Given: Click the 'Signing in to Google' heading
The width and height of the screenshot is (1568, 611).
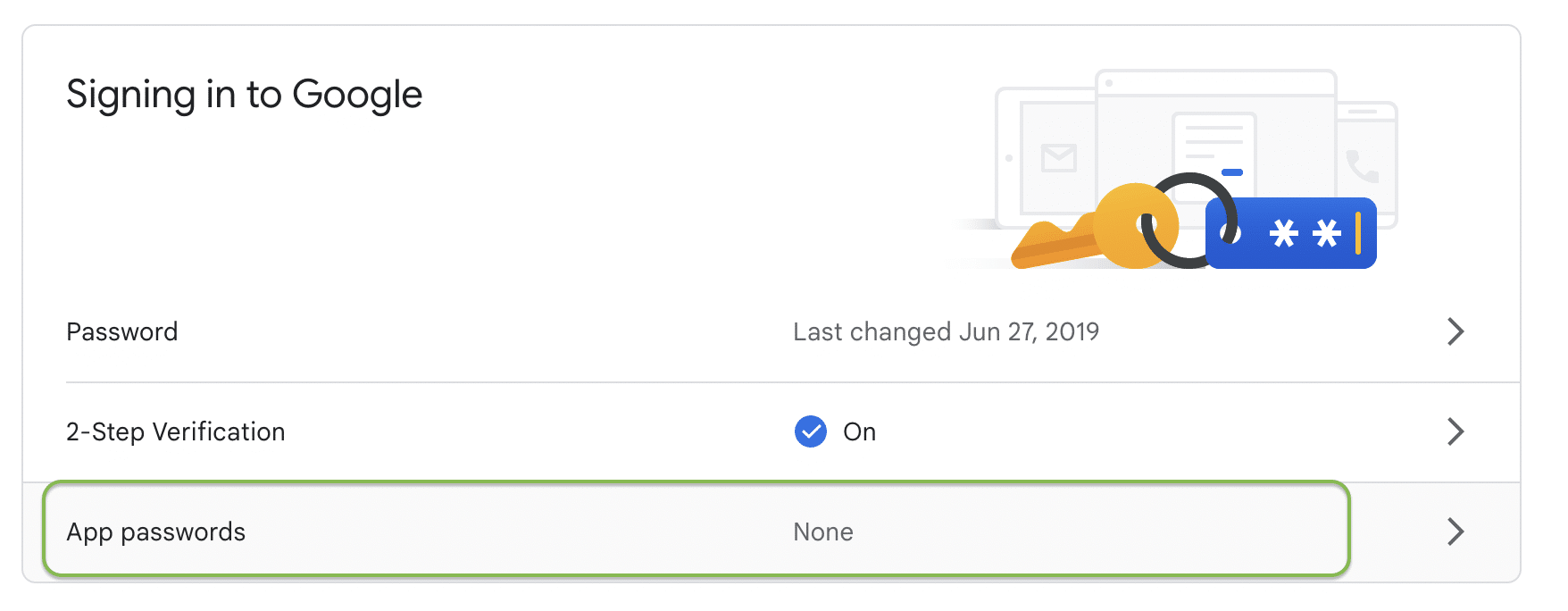Looking at the screenshot, I should (244, 95).
